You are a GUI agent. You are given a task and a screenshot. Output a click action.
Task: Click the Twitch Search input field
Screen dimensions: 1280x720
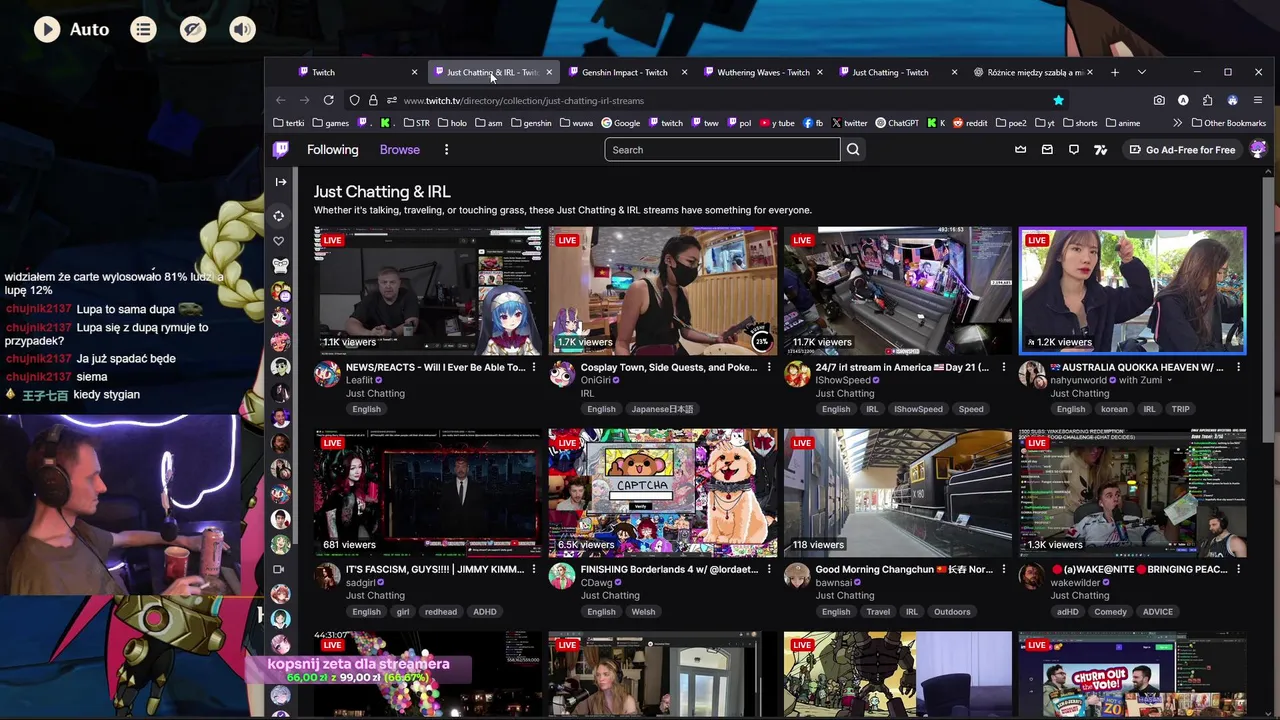[x=722, y=150]
